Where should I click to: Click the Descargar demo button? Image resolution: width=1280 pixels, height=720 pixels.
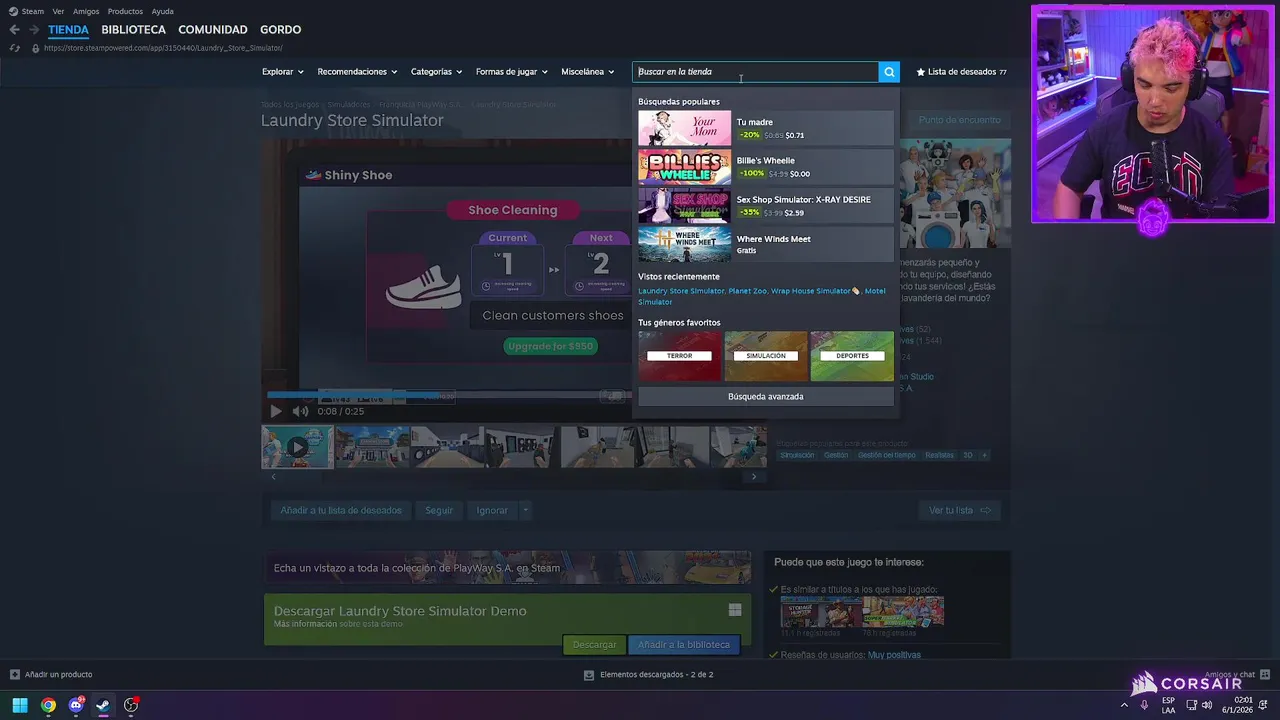coord(594,645)
